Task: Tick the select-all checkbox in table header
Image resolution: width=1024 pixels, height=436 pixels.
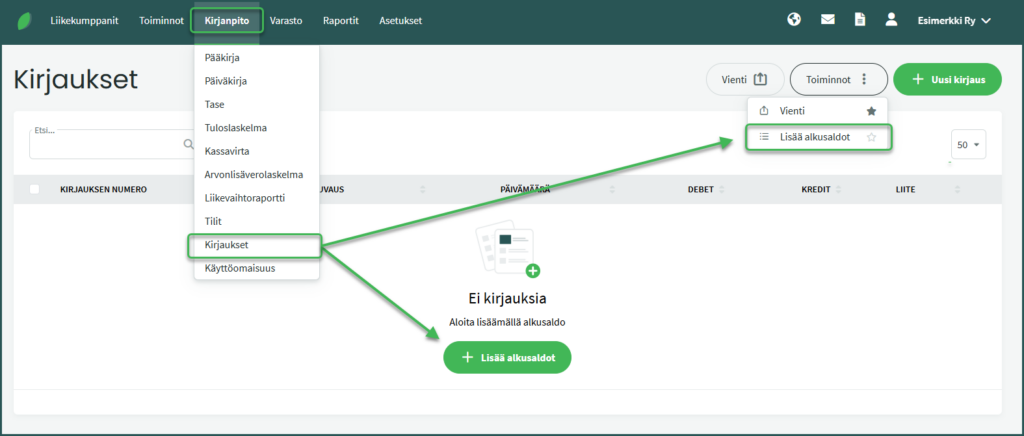Action: tap(35, 189)
